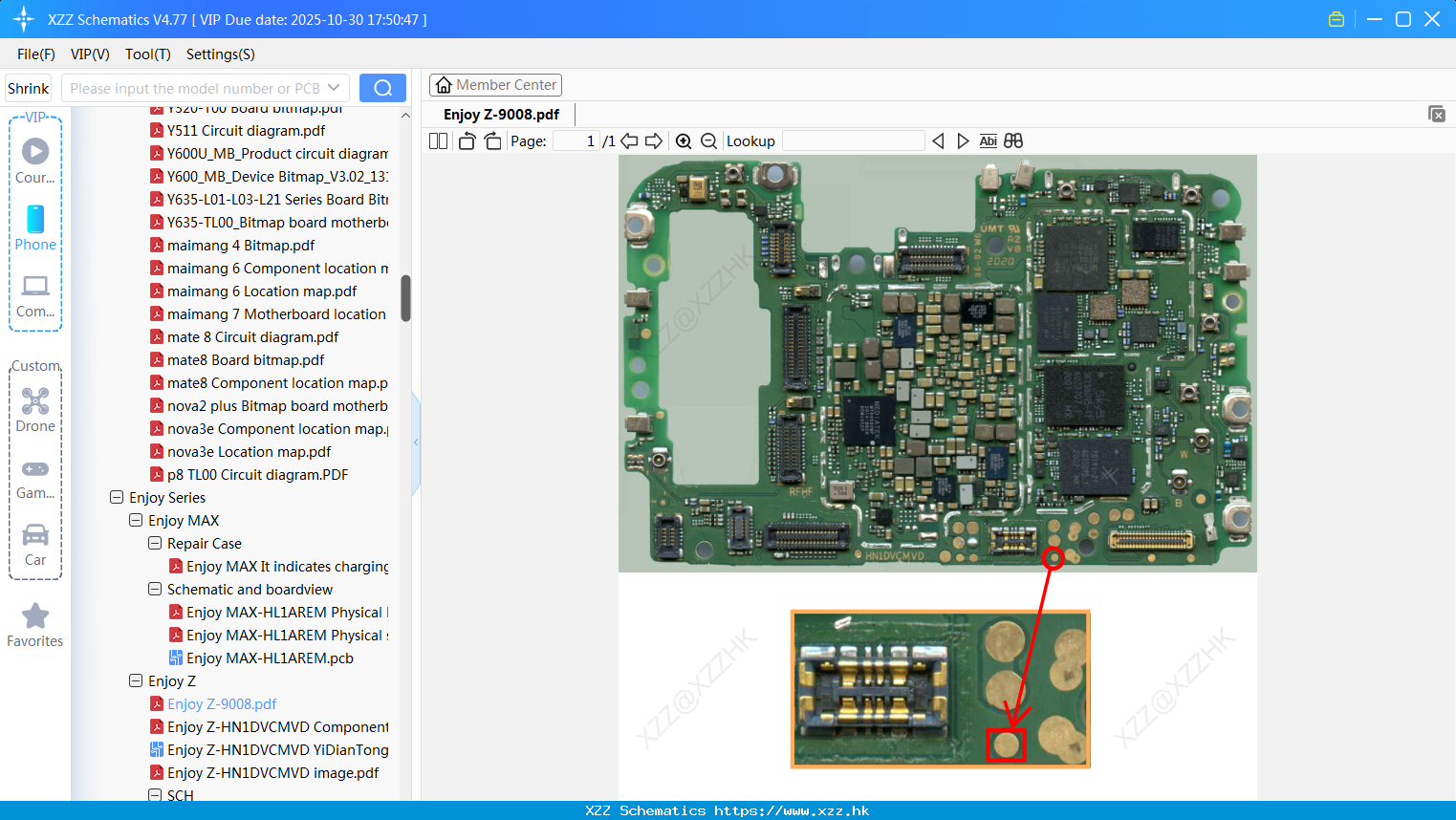Open Y635-TL00_Bitmap board motherboard file
Screen dimensions: 1456x820
(x=277, y=222)
